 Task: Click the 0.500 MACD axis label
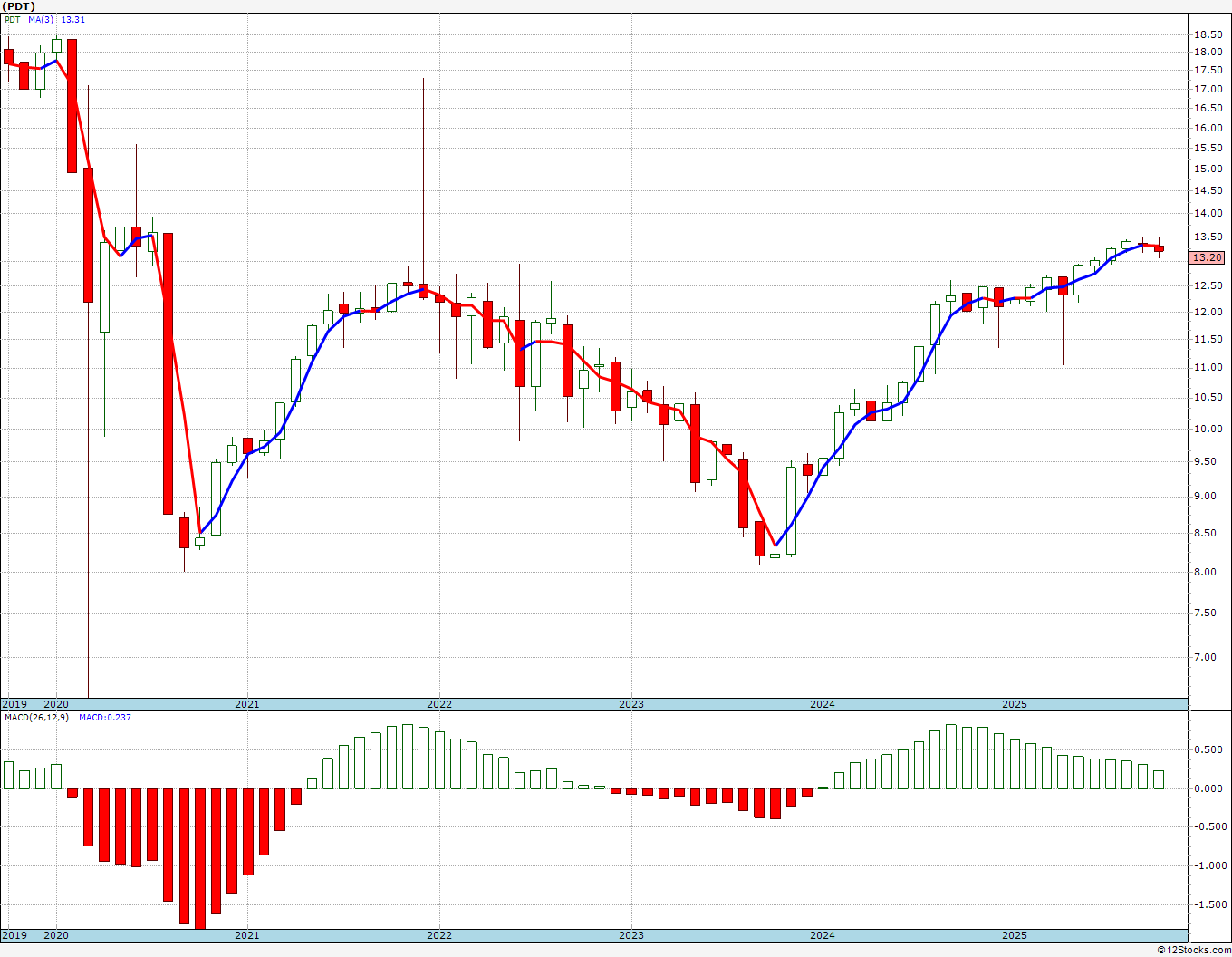pyautogui.click(x=1207, y=749)
